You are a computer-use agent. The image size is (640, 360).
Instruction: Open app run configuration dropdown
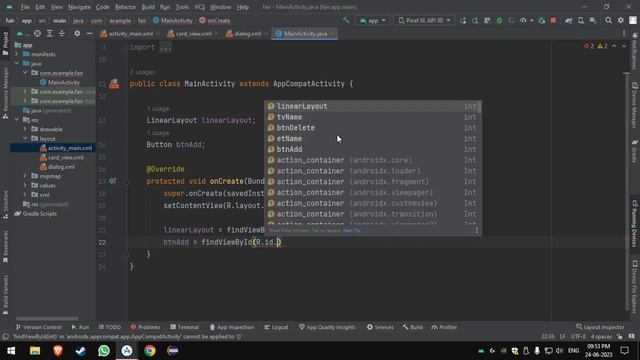tap(373, 20)
